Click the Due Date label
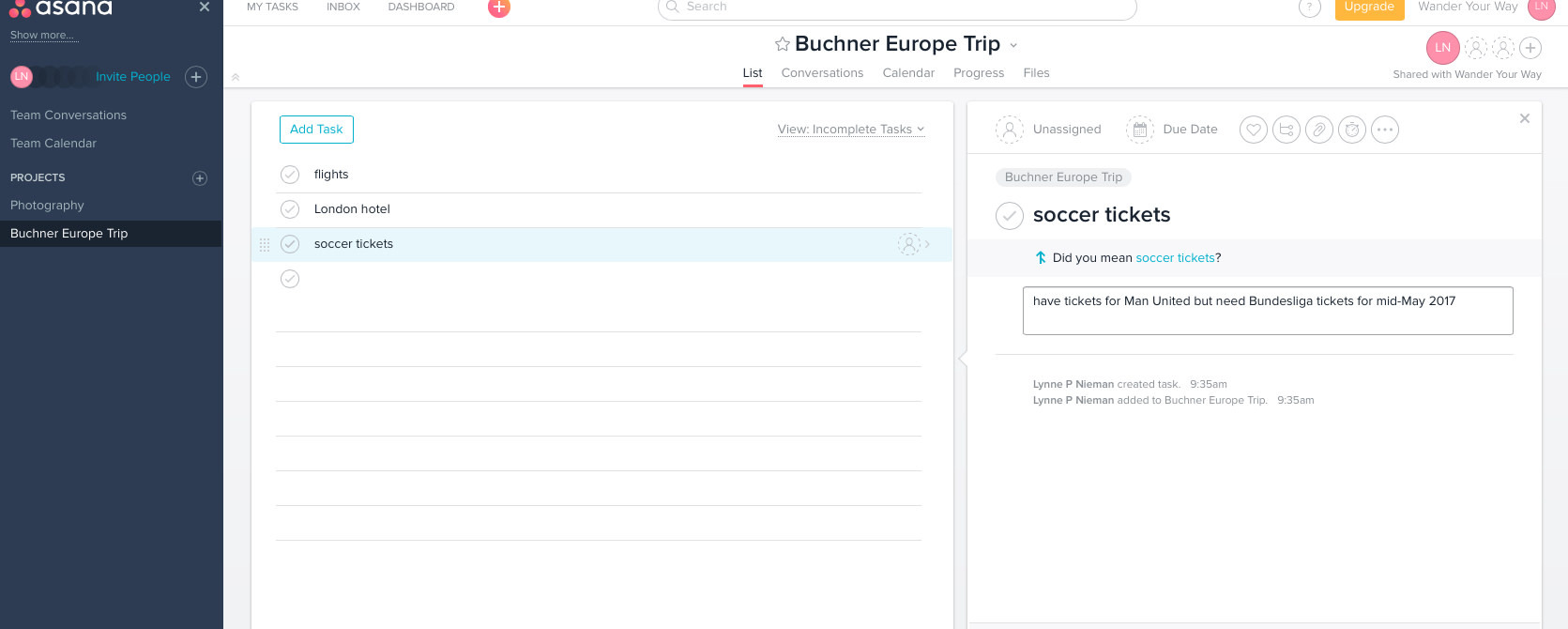 pyautogui.click(x=1190, y=130)
